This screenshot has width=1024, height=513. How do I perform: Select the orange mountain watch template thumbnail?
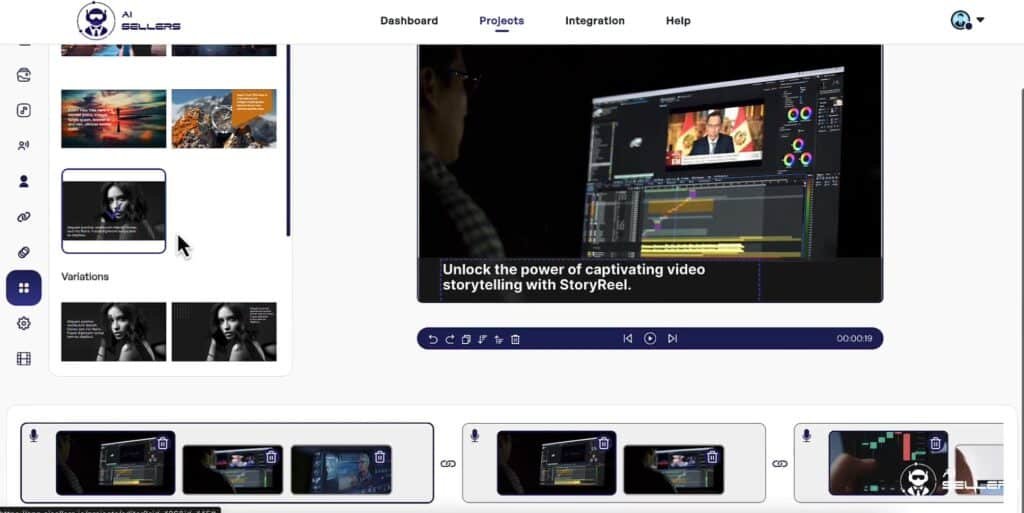[x=224, y=119]
